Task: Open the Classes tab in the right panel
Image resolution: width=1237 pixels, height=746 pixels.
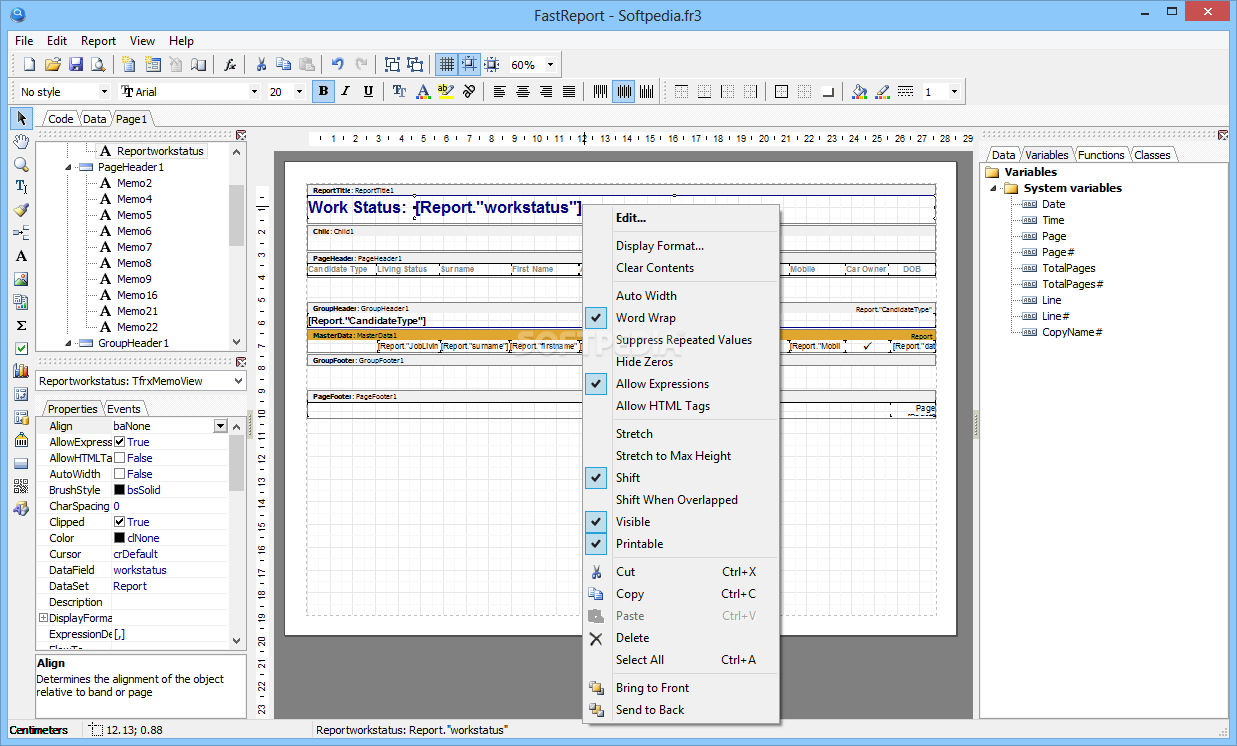Action: (x=1152, y=155)
